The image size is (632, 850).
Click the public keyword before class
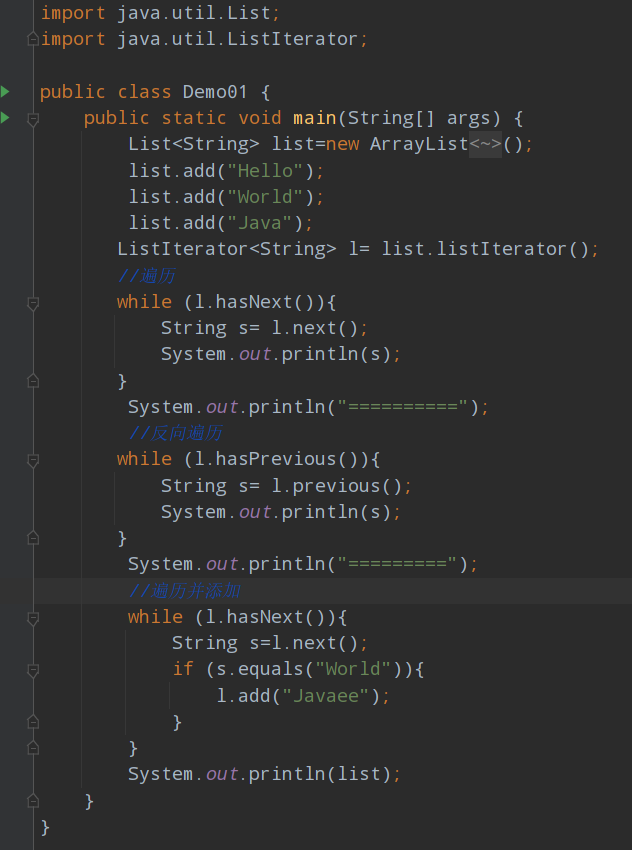73,92
